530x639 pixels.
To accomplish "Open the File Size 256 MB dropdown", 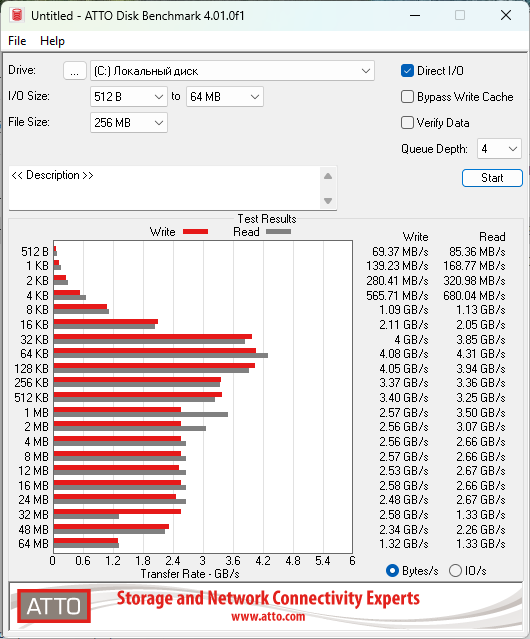I will tap(129, 123).
